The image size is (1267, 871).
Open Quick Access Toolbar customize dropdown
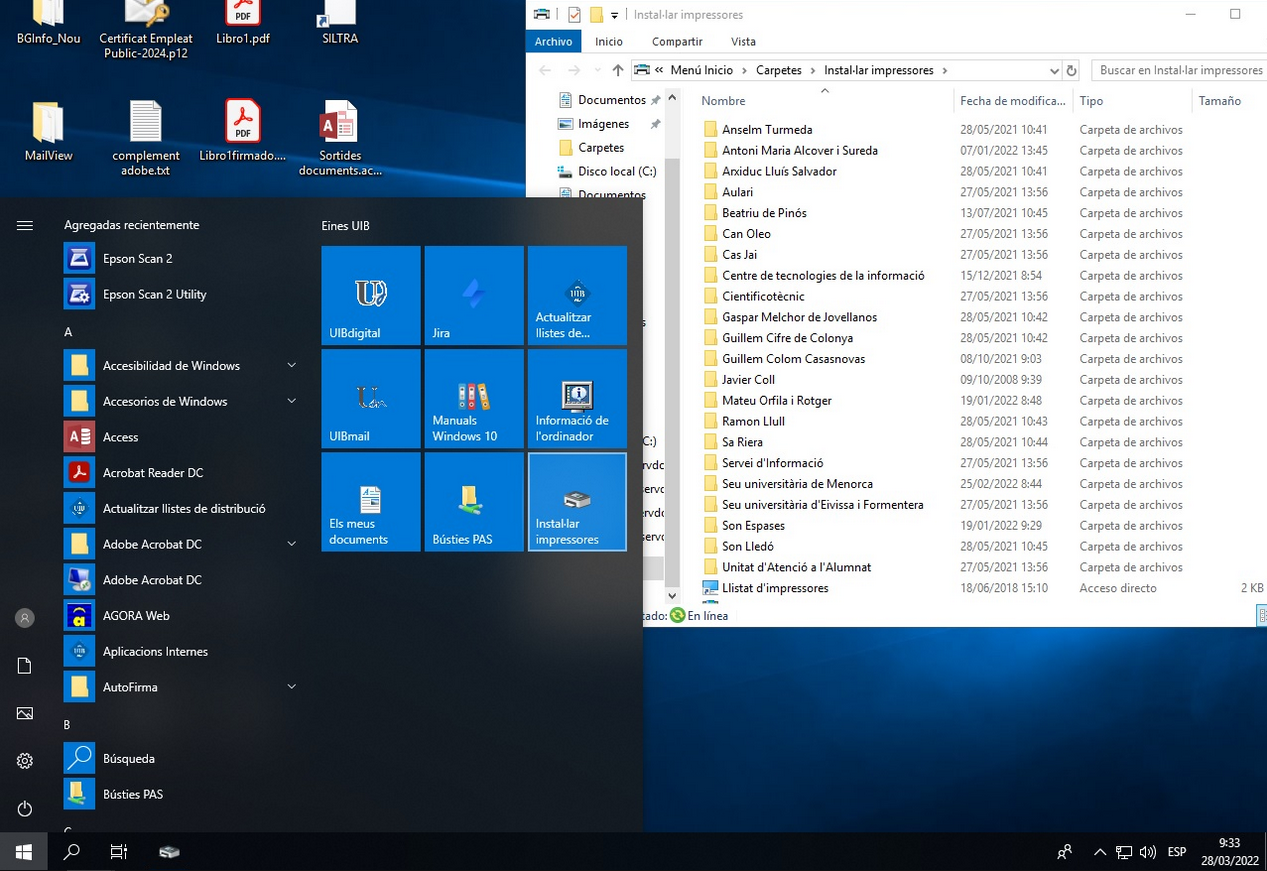pyautogui.click(x=615, y=15)
